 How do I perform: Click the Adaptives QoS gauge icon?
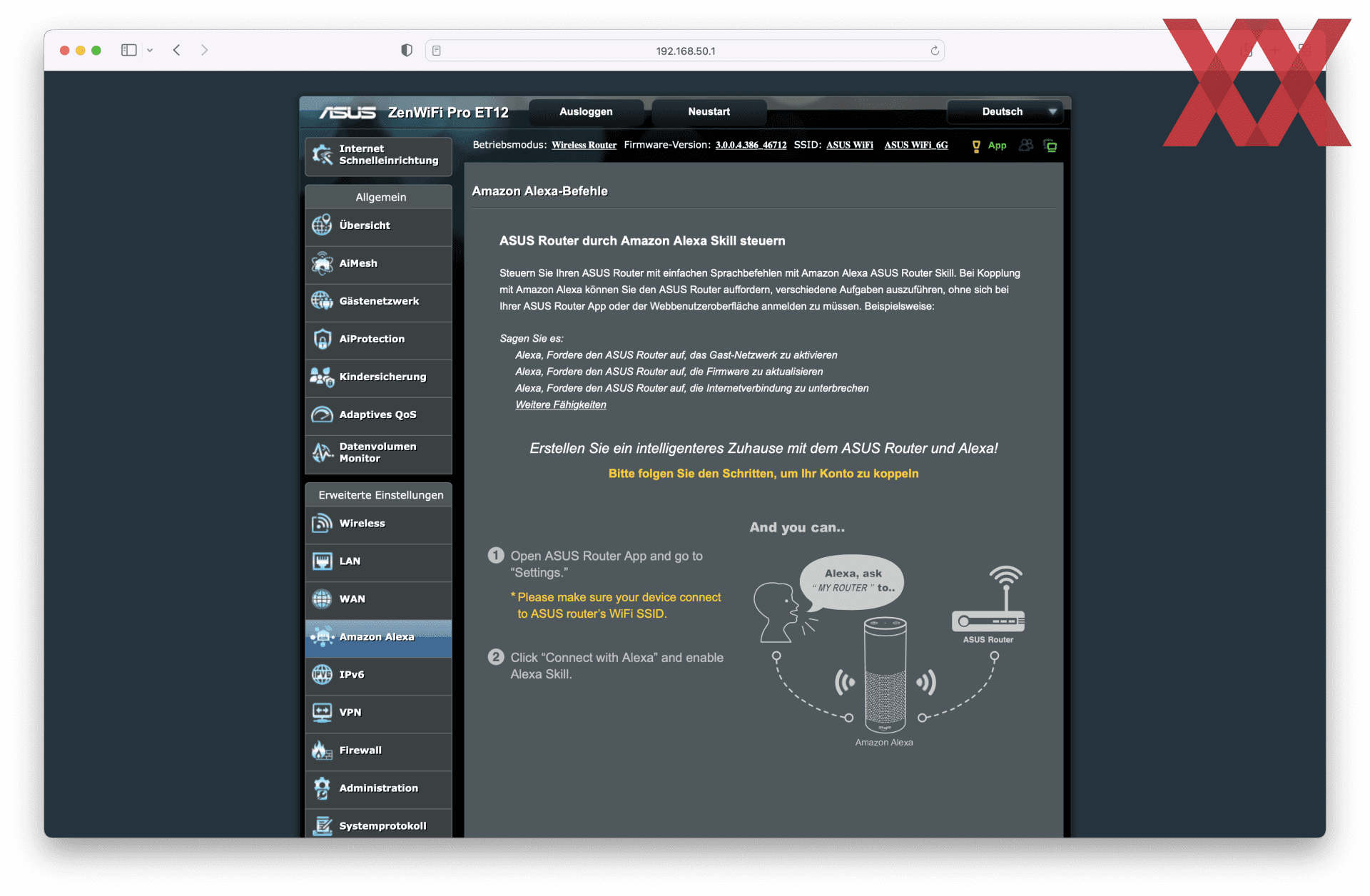(322, 414)
